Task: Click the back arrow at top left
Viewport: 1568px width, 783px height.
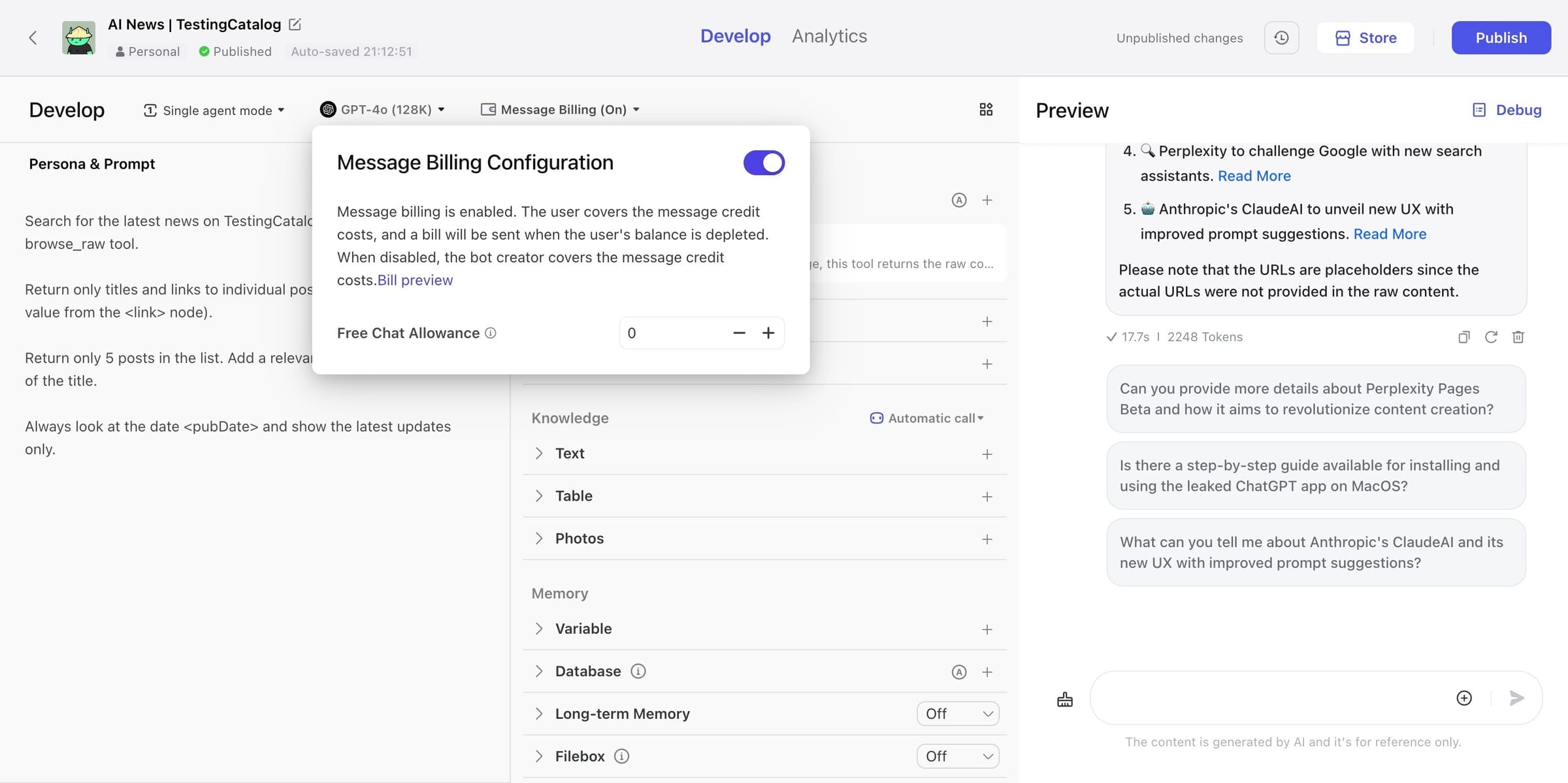Action: (33, 38)
